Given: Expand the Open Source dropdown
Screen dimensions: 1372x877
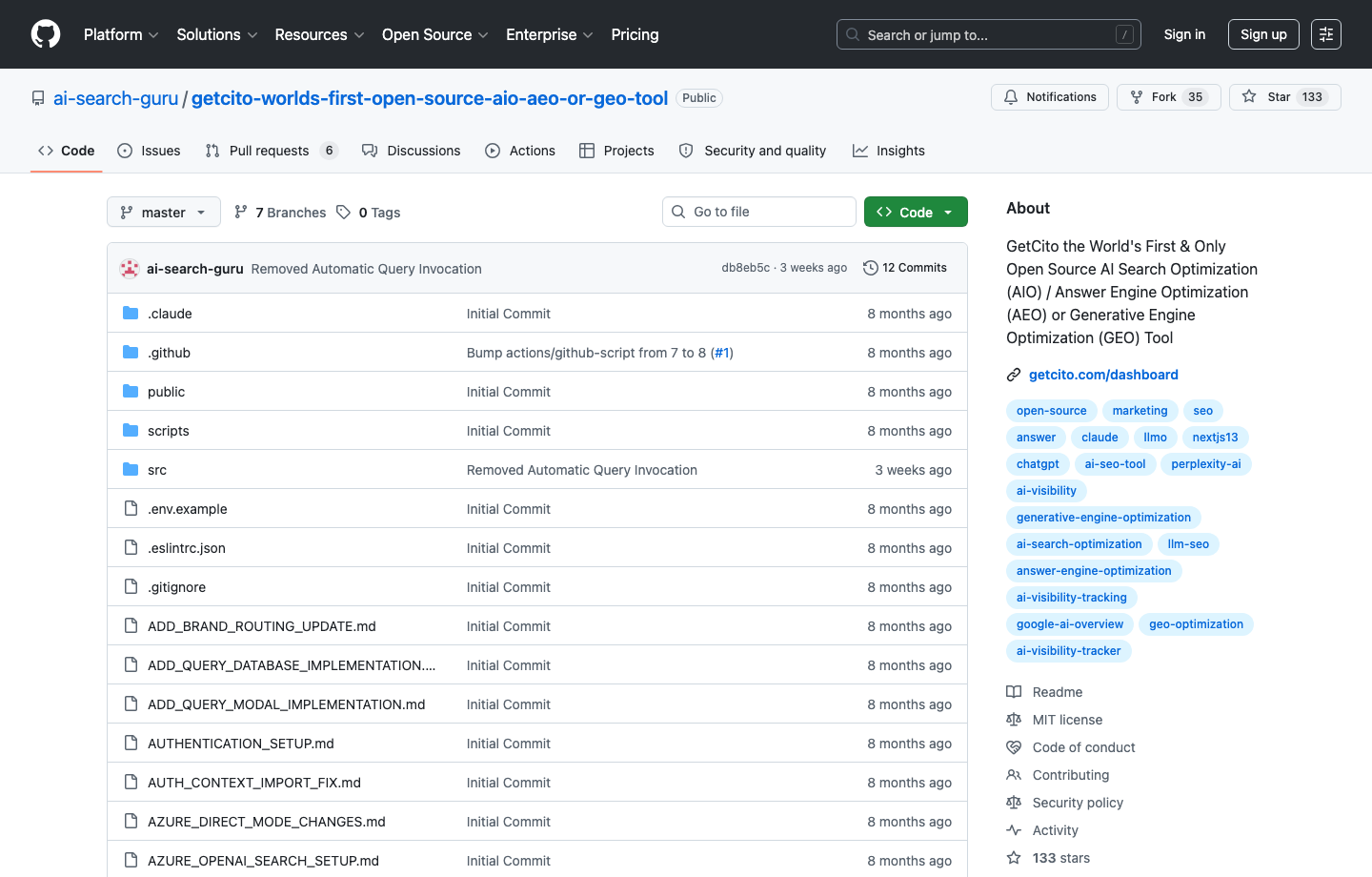Looking at the screenshot, I should click(435, 34).
